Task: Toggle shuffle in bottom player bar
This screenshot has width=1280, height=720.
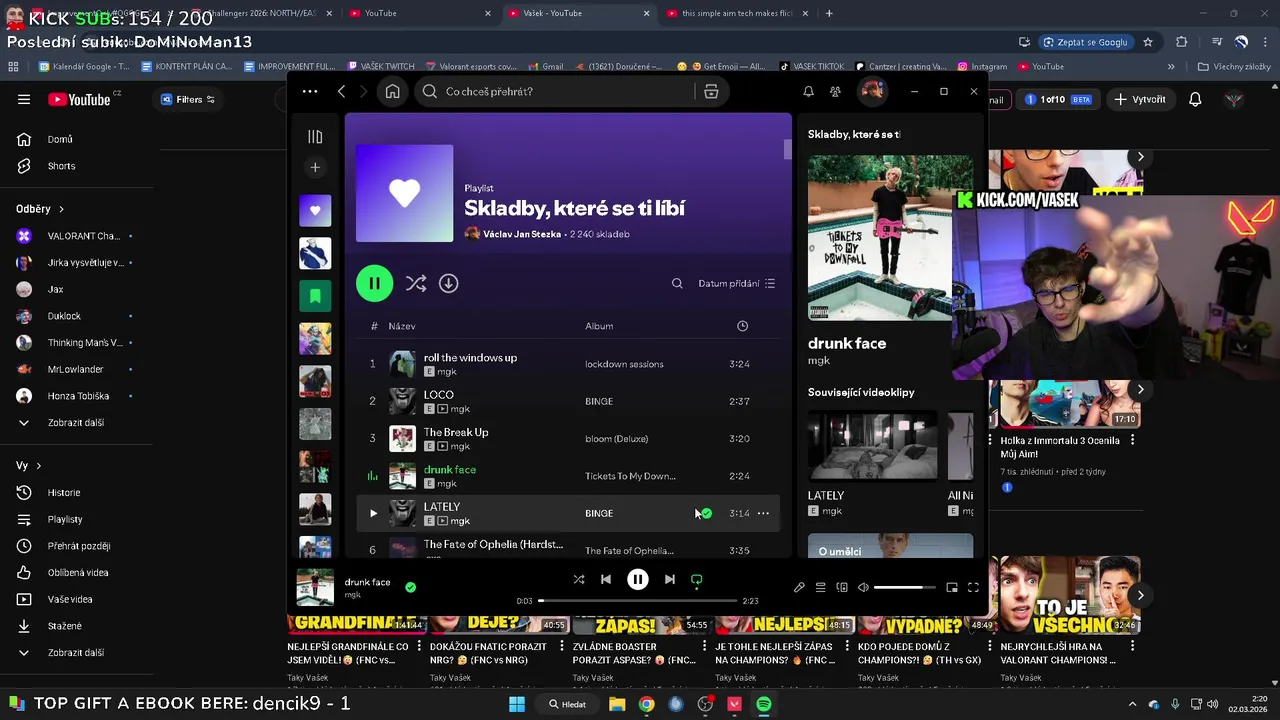Action: click(578, 579)
